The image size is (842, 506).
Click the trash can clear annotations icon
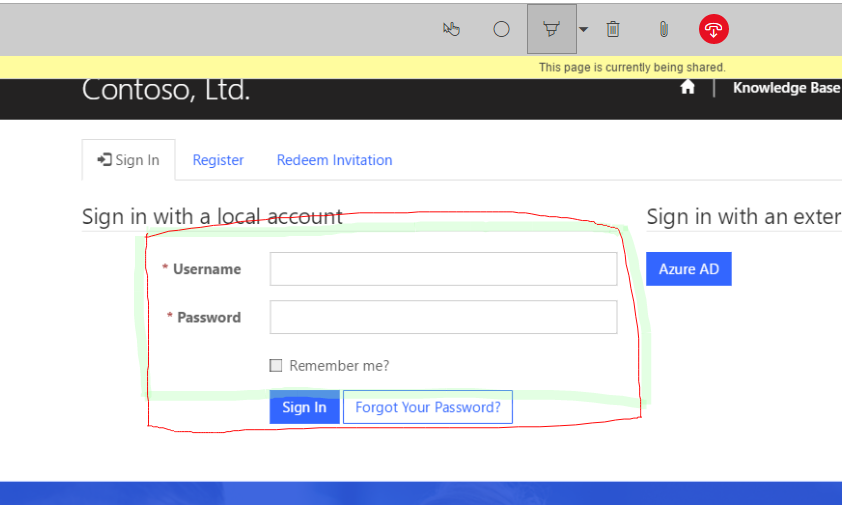pyautogui.click(x=613, y=29)
